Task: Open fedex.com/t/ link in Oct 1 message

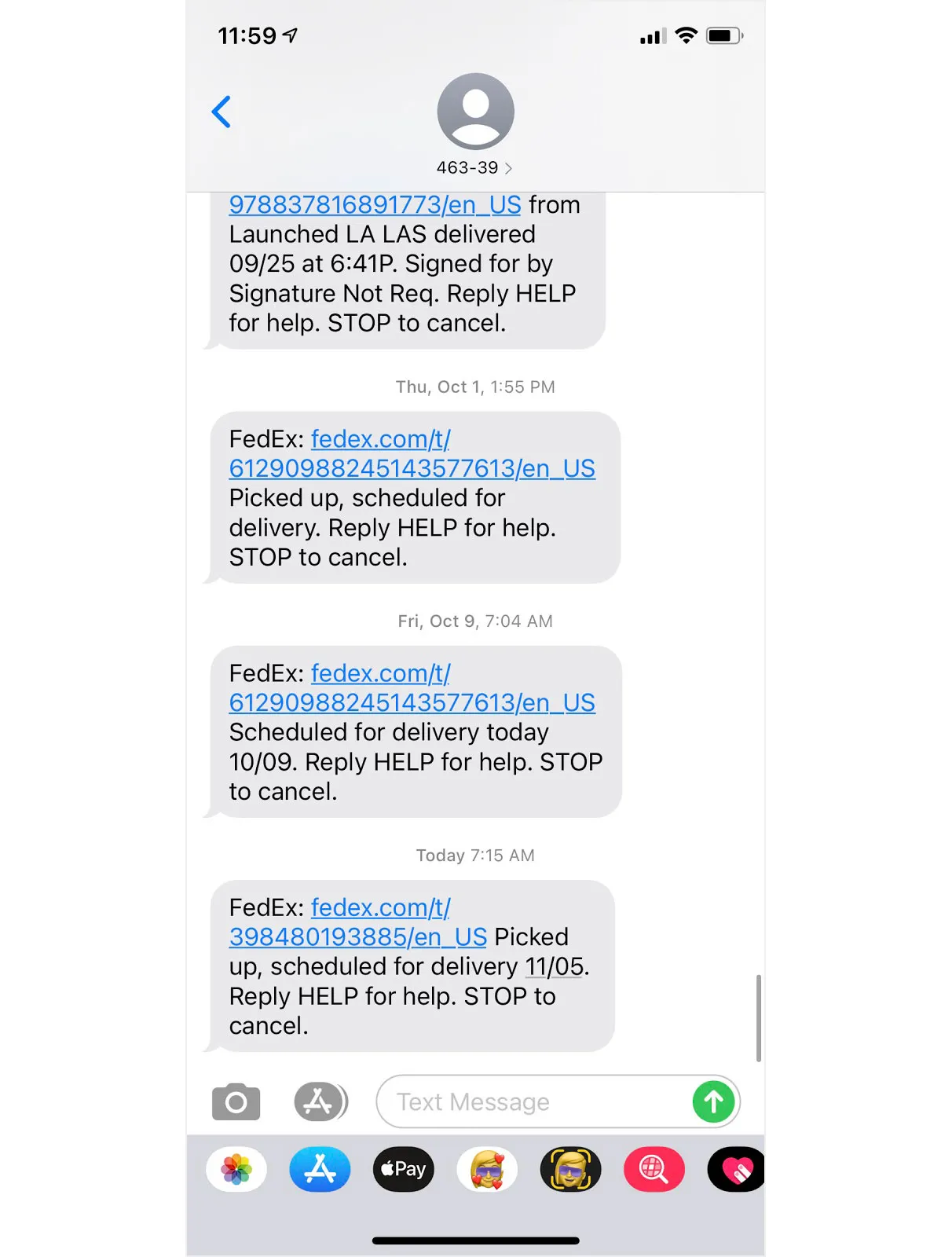Action: pyautogui.click(x=380, y=438)
